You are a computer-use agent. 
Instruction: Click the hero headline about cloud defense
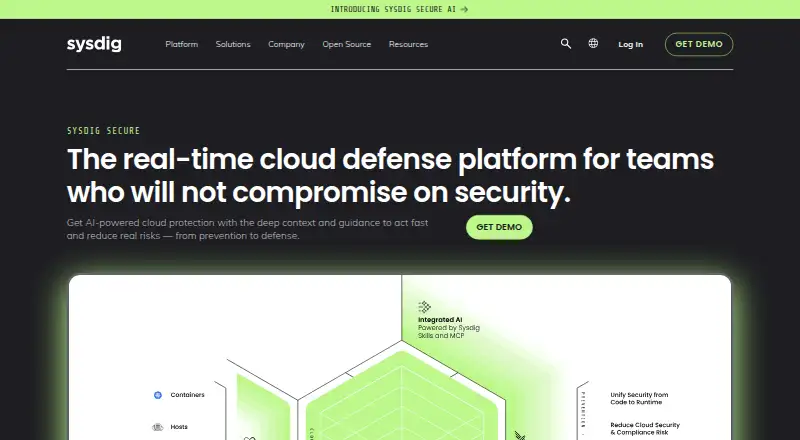pyautogui.click(x=390, y=175)
